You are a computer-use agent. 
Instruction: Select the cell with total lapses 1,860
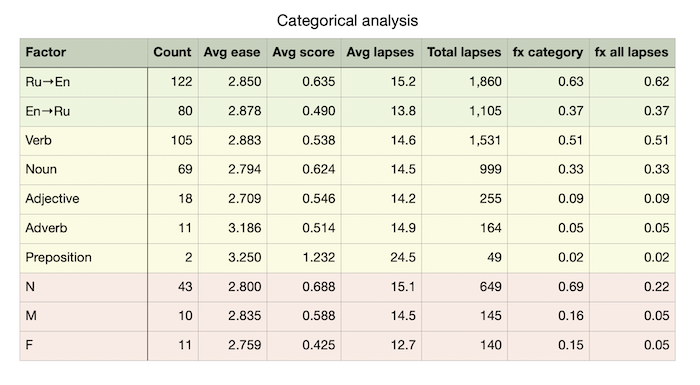tap(464, 82)
